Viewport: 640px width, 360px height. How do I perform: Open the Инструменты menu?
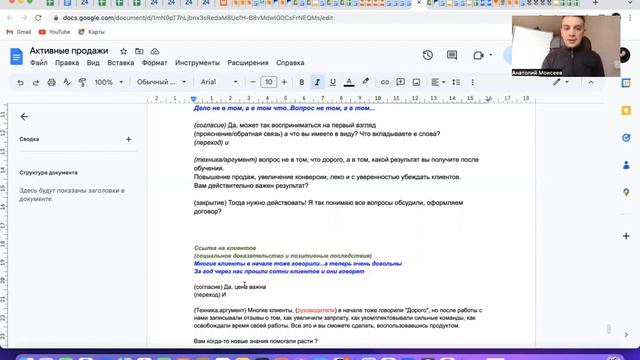click(197, 63)
